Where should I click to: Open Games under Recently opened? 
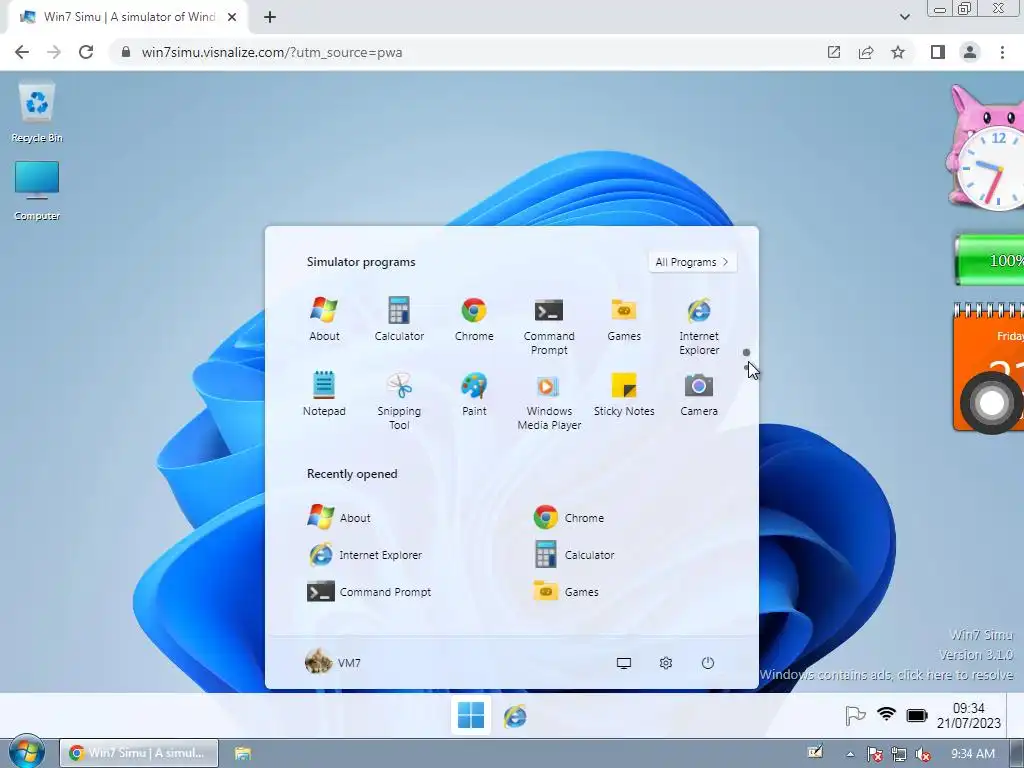pyautogui.click(x=566, y=592)
